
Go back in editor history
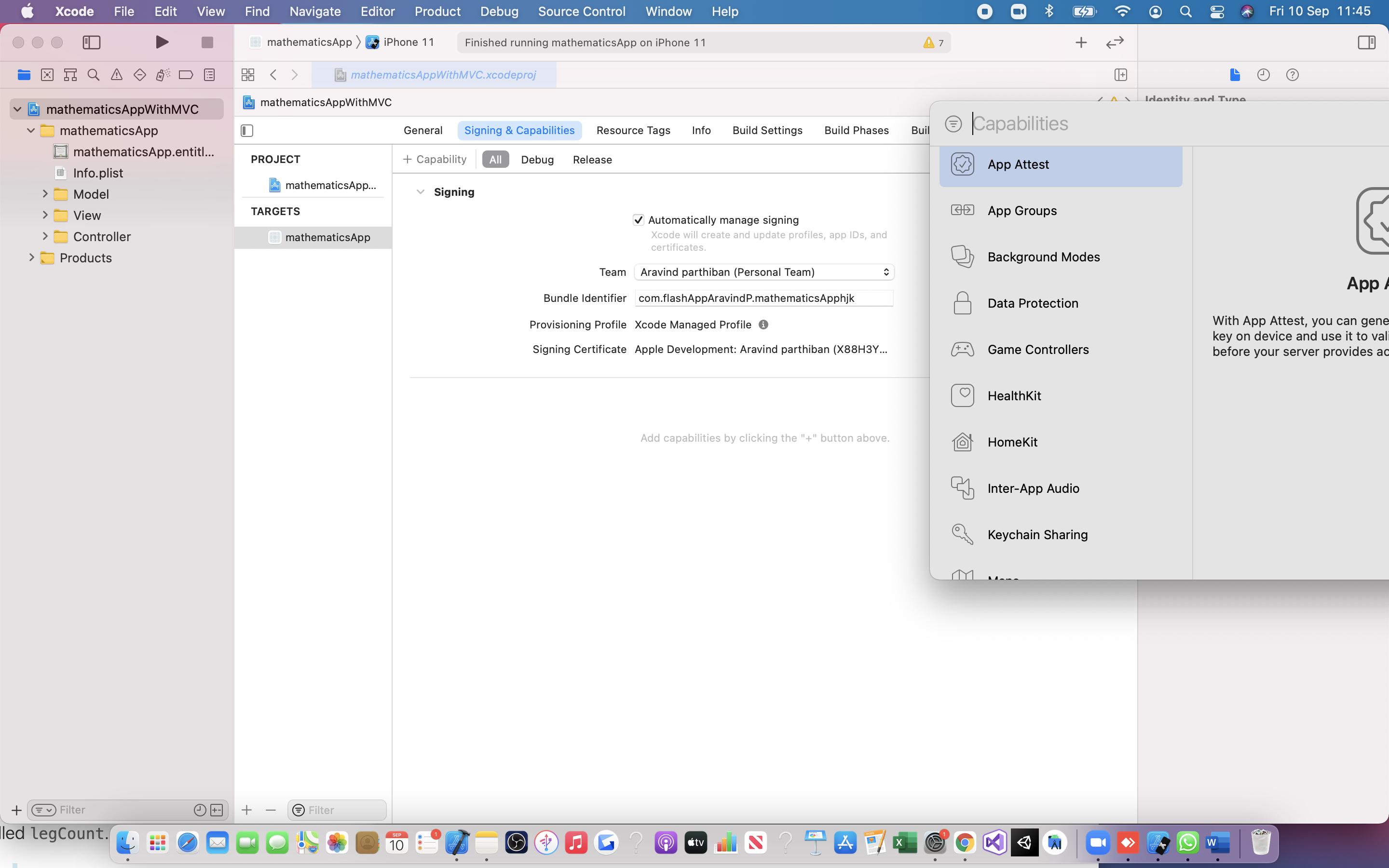(273, 75)
